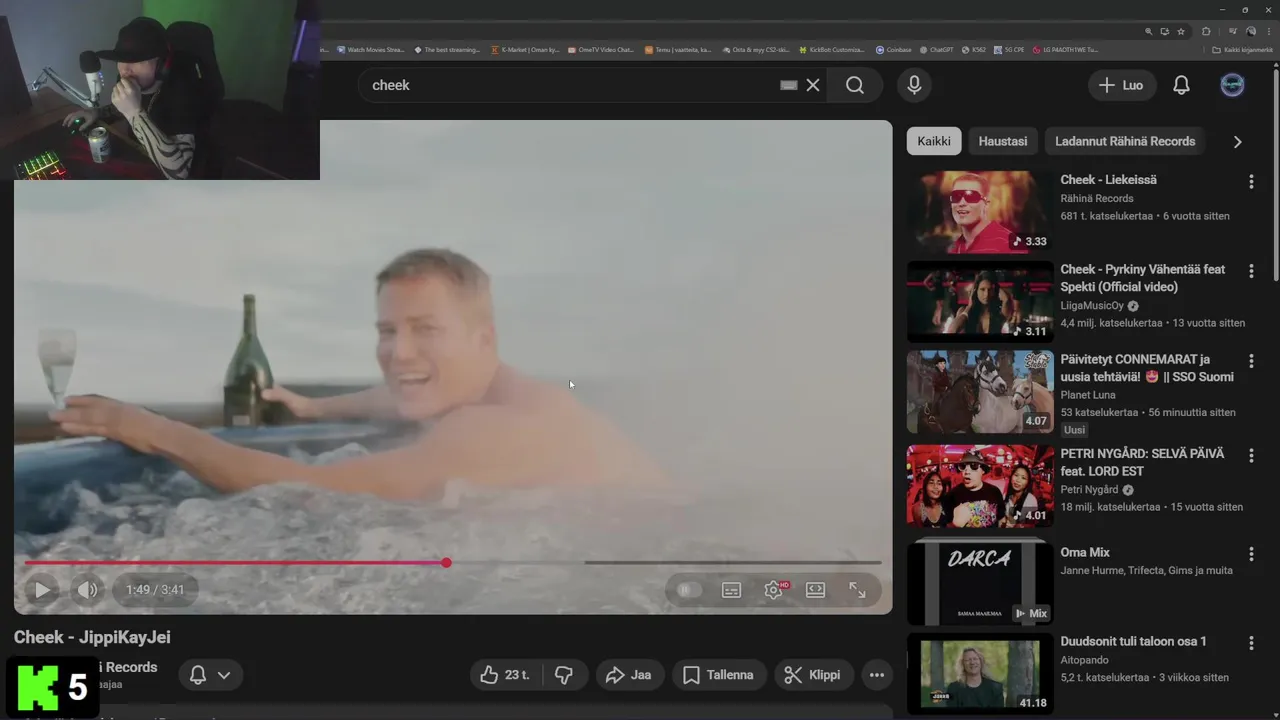Open options for the Duudsonit tuli taloon video
The height and width of the screenshot is (720, 1280).
(1251, 643)
